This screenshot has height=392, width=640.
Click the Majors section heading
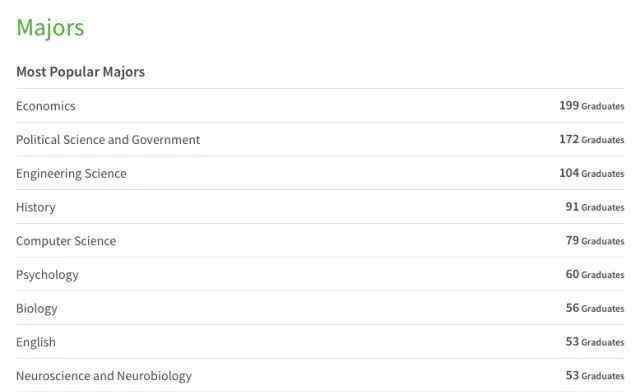click(x=50, y=28)
